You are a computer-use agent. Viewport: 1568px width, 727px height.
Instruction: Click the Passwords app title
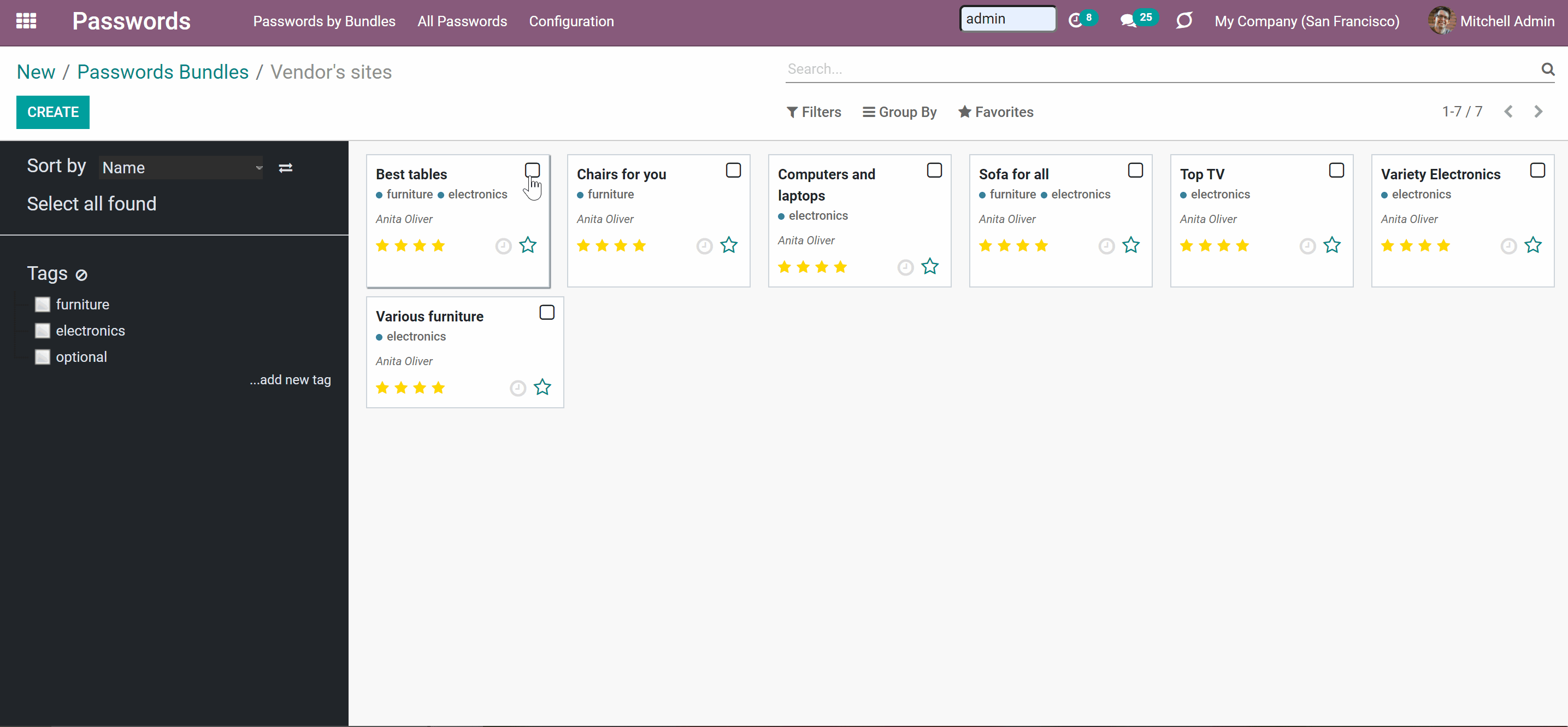click(132, 21)
